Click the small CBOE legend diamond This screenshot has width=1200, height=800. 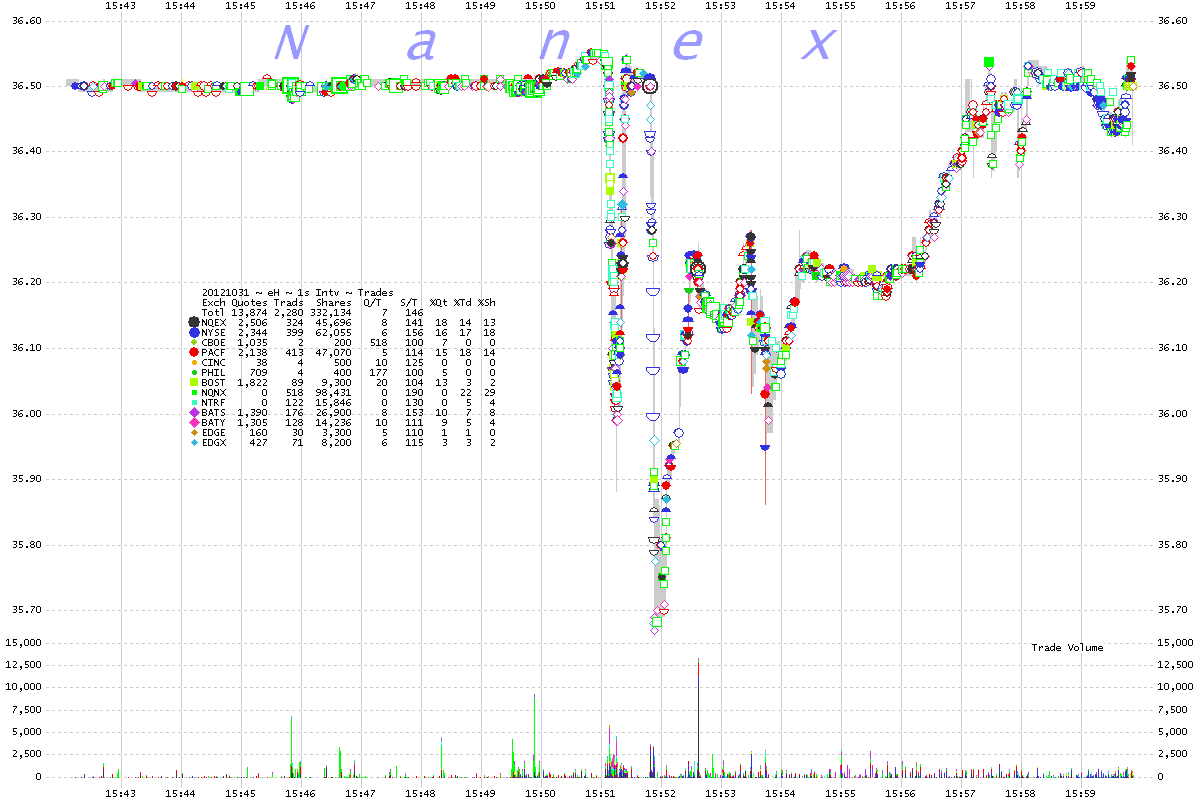point(193,342)
